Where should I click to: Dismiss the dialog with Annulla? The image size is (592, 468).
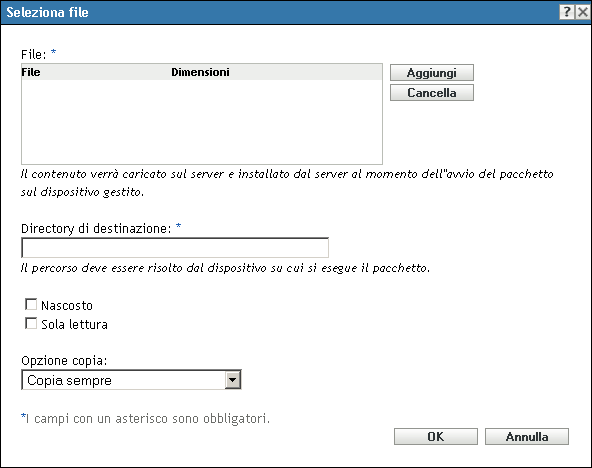[527, 437]
